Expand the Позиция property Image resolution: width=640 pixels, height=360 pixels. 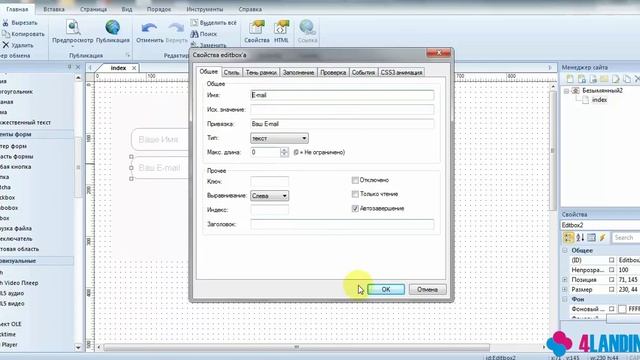coord(565,280)
